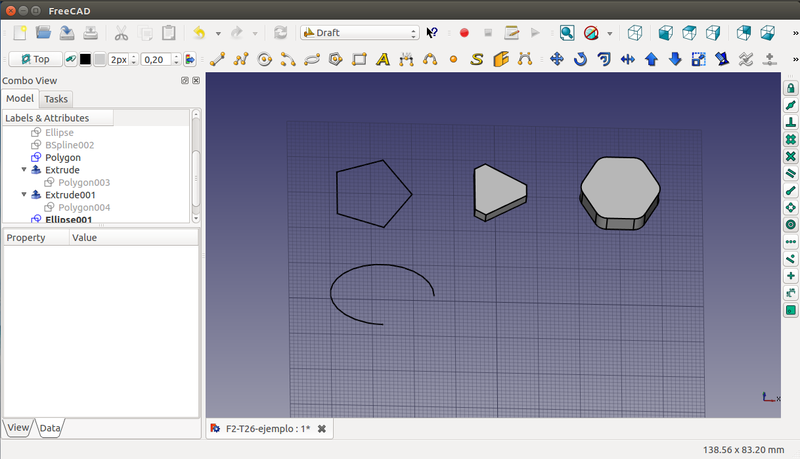The image size is (800, 459).
Task: Toggle snap to perpendicular
Action: coord(790,123)
